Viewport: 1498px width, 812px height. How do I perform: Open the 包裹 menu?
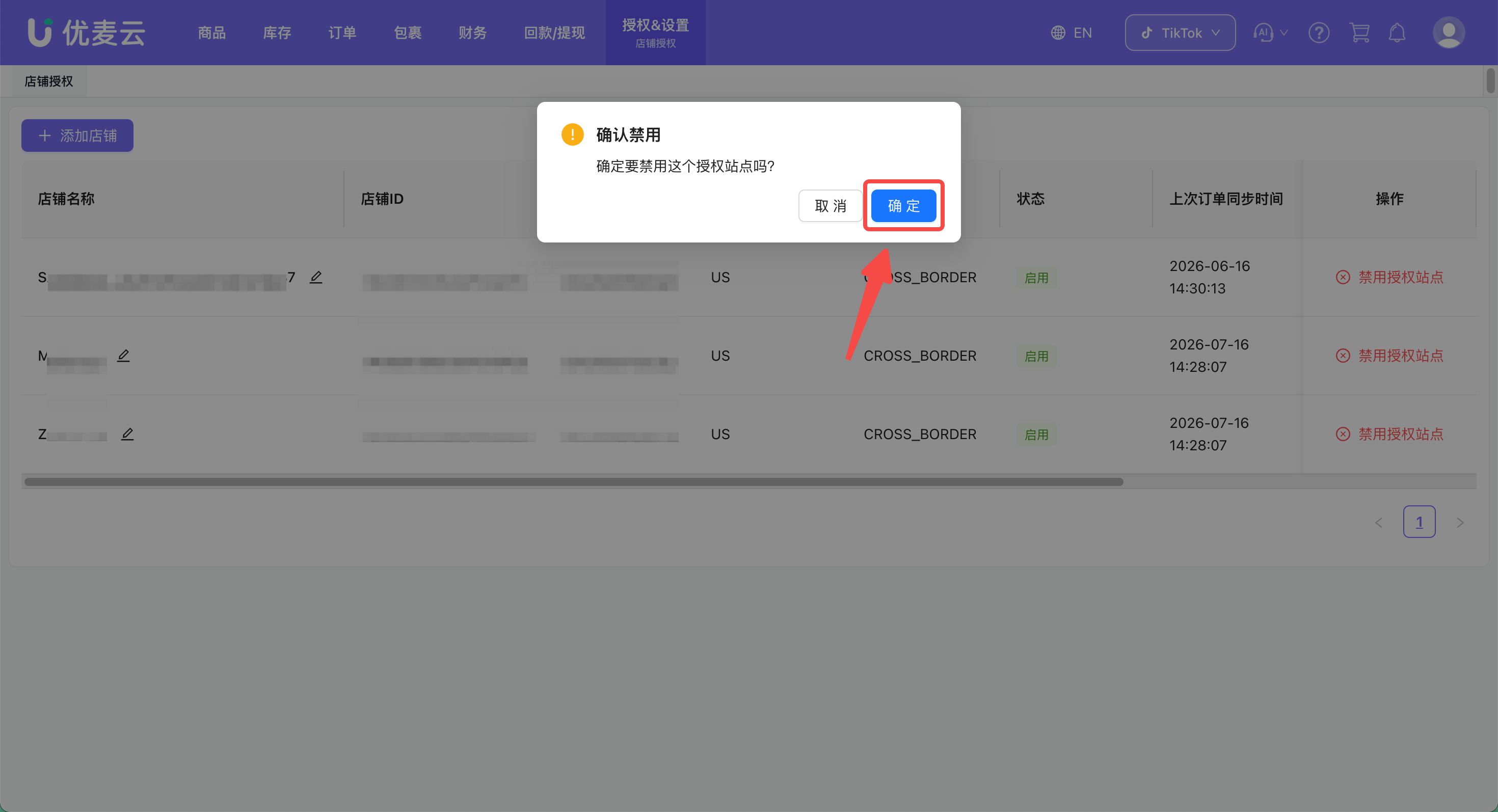pyautogui.click(x=407, y=33)
